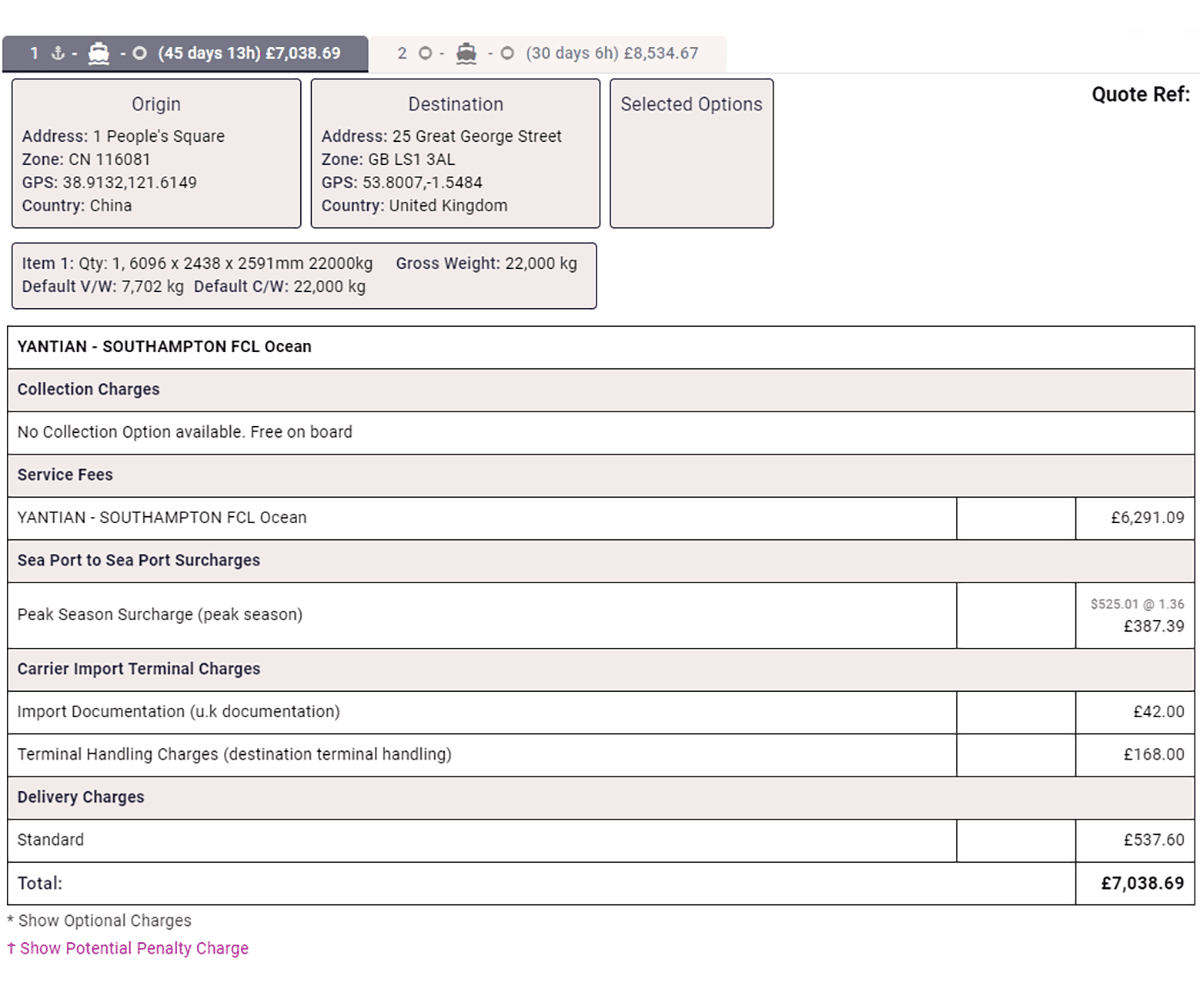Click the anchor icon in quote tab 1
Viewport: 1200px width, 1000px height.
58,54
